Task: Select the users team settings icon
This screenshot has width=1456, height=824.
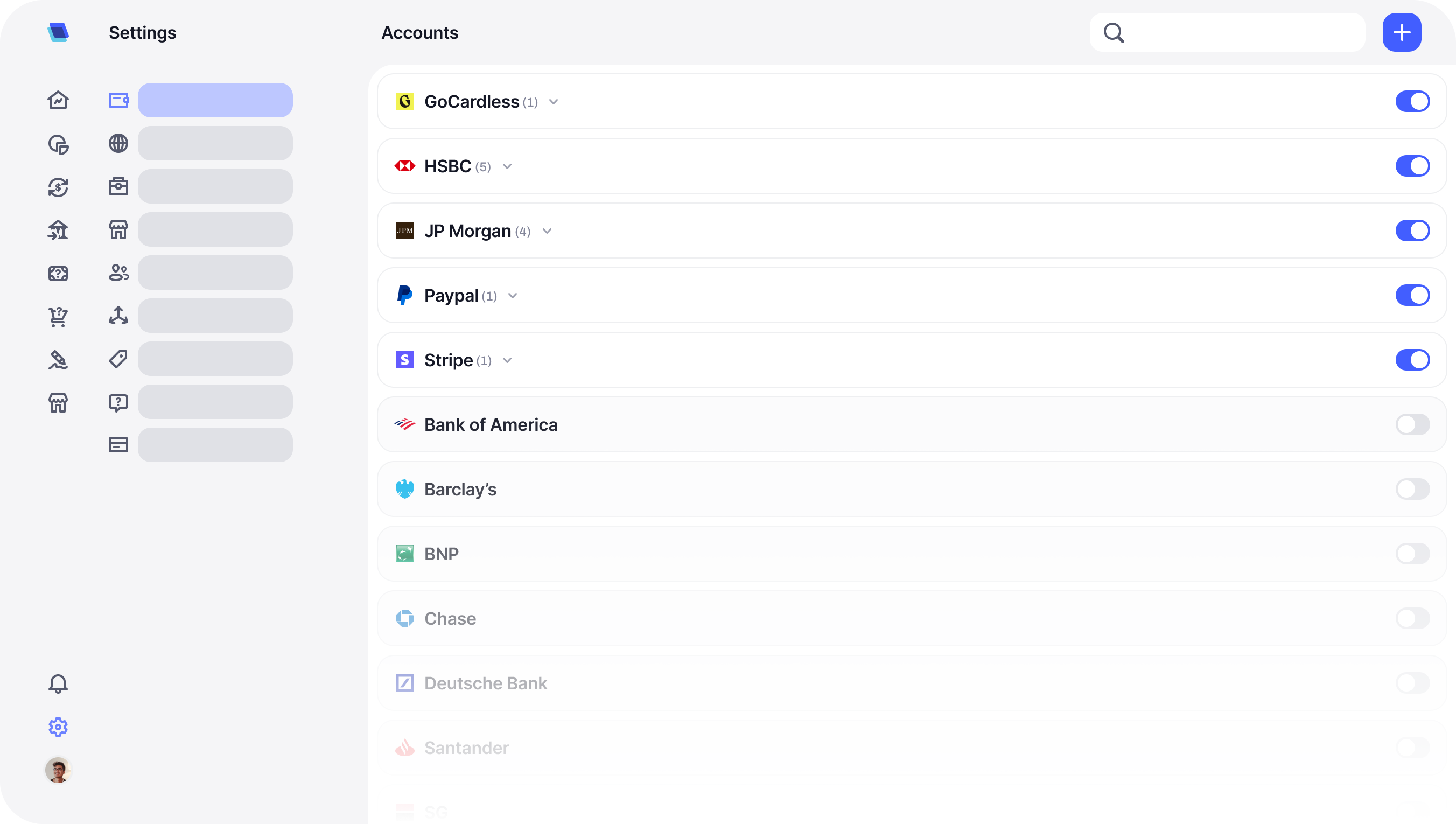Action: pos(118,272)
